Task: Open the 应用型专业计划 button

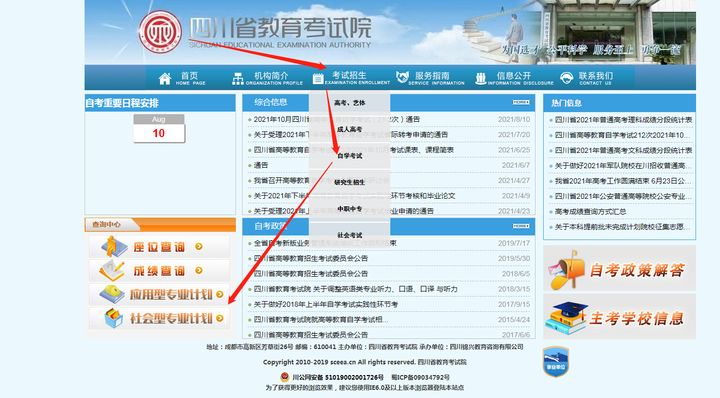Action: tap(159, 294)
